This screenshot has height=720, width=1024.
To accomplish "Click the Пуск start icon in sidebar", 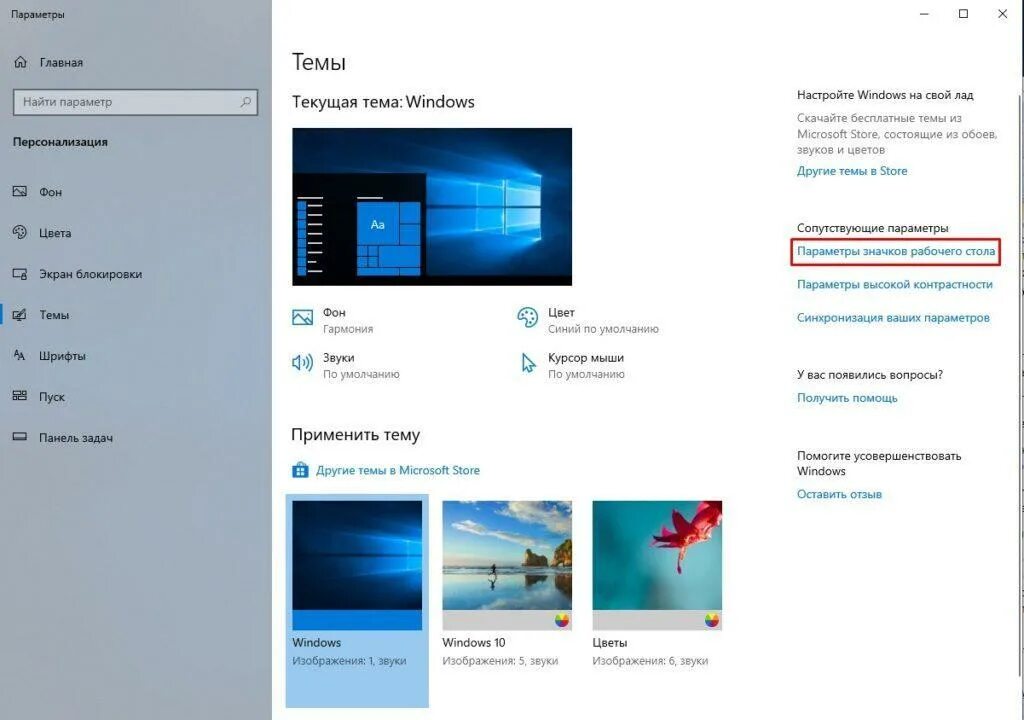I will [x=20, y=396].
